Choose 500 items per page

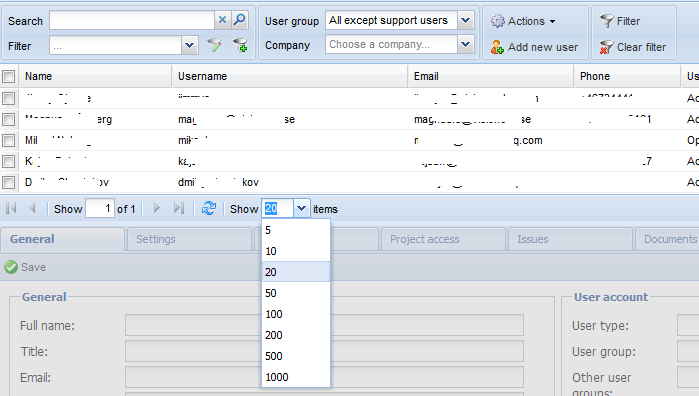pyautogui.click(x=296, y=356)
